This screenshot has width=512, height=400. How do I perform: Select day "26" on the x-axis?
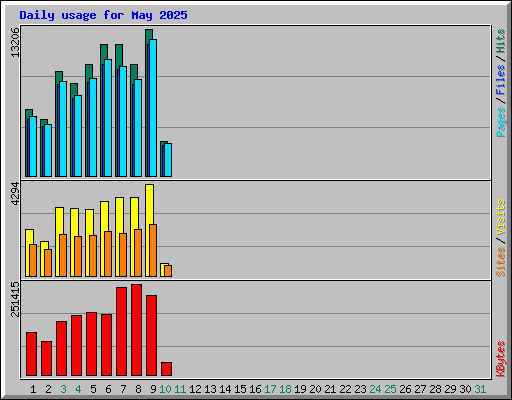point(405,389)
